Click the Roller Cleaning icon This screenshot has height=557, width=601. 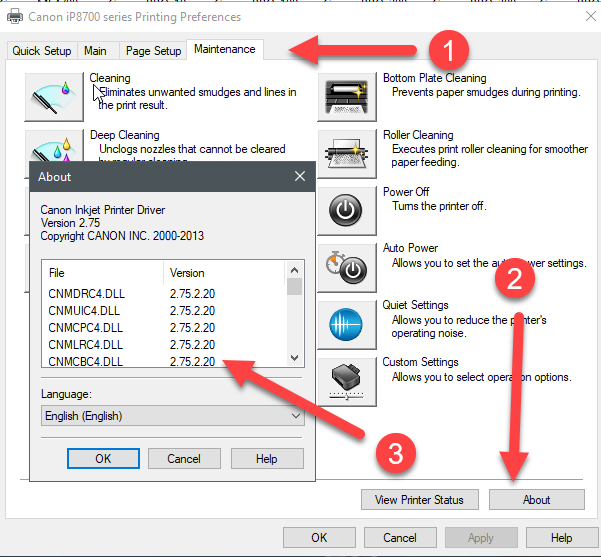[x=347, y=154]
